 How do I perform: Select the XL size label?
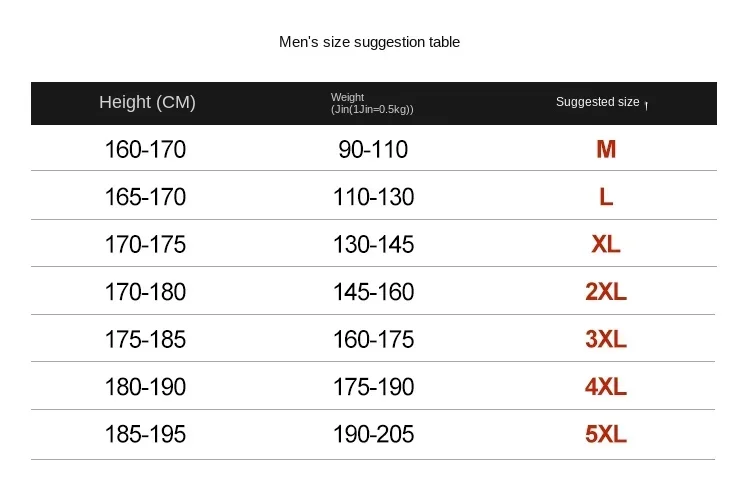pos(606,244)
